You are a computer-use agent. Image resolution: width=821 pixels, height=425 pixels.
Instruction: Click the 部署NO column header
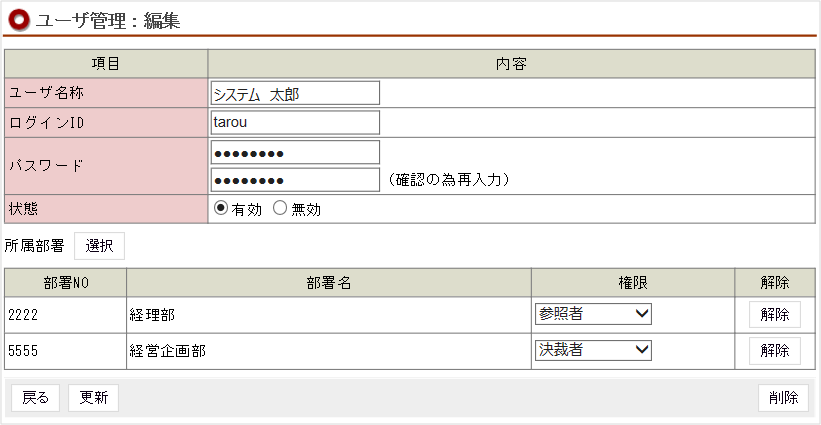click(x=65, y=283)
